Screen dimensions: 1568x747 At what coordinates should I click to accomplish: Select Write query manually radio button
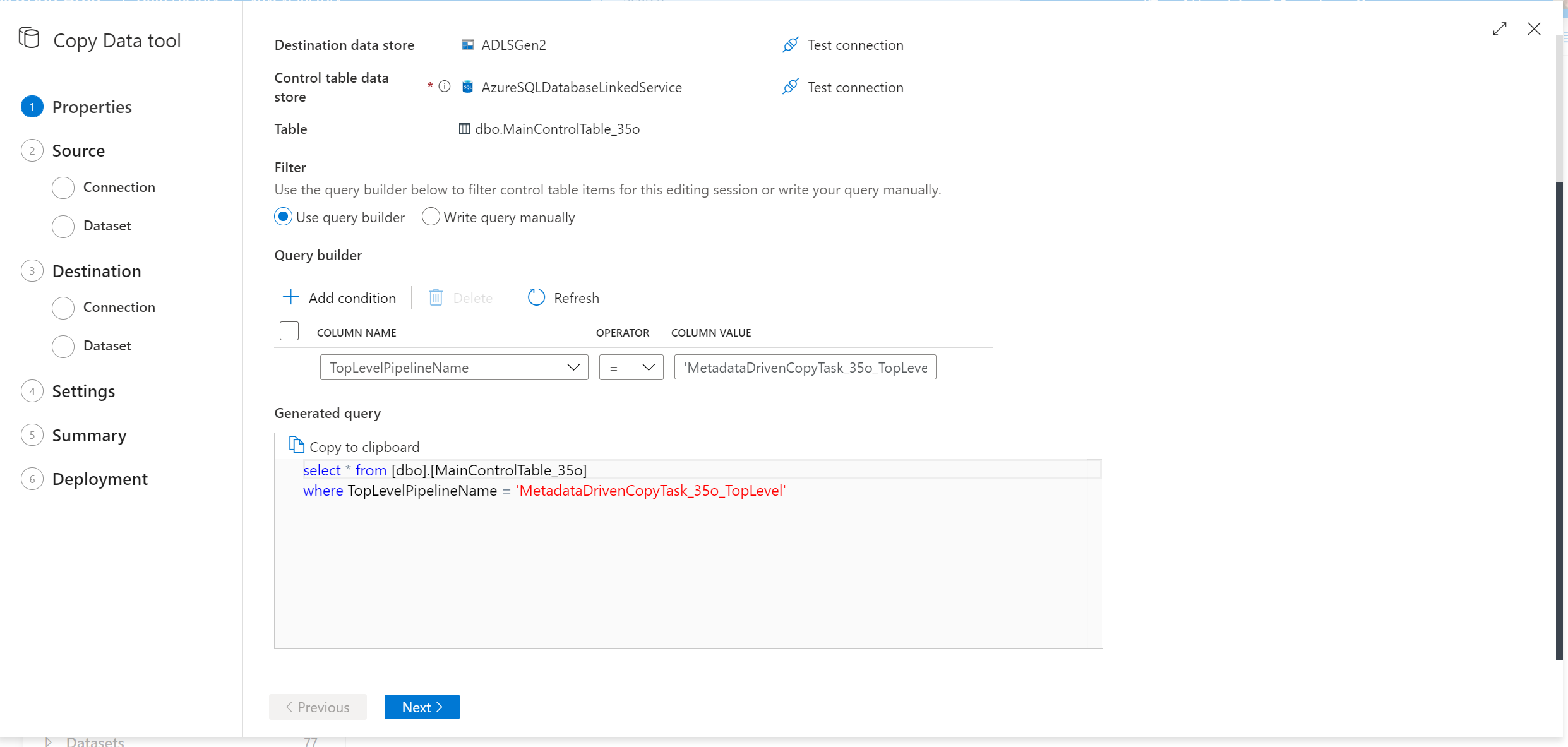click(x=429, y=217)
